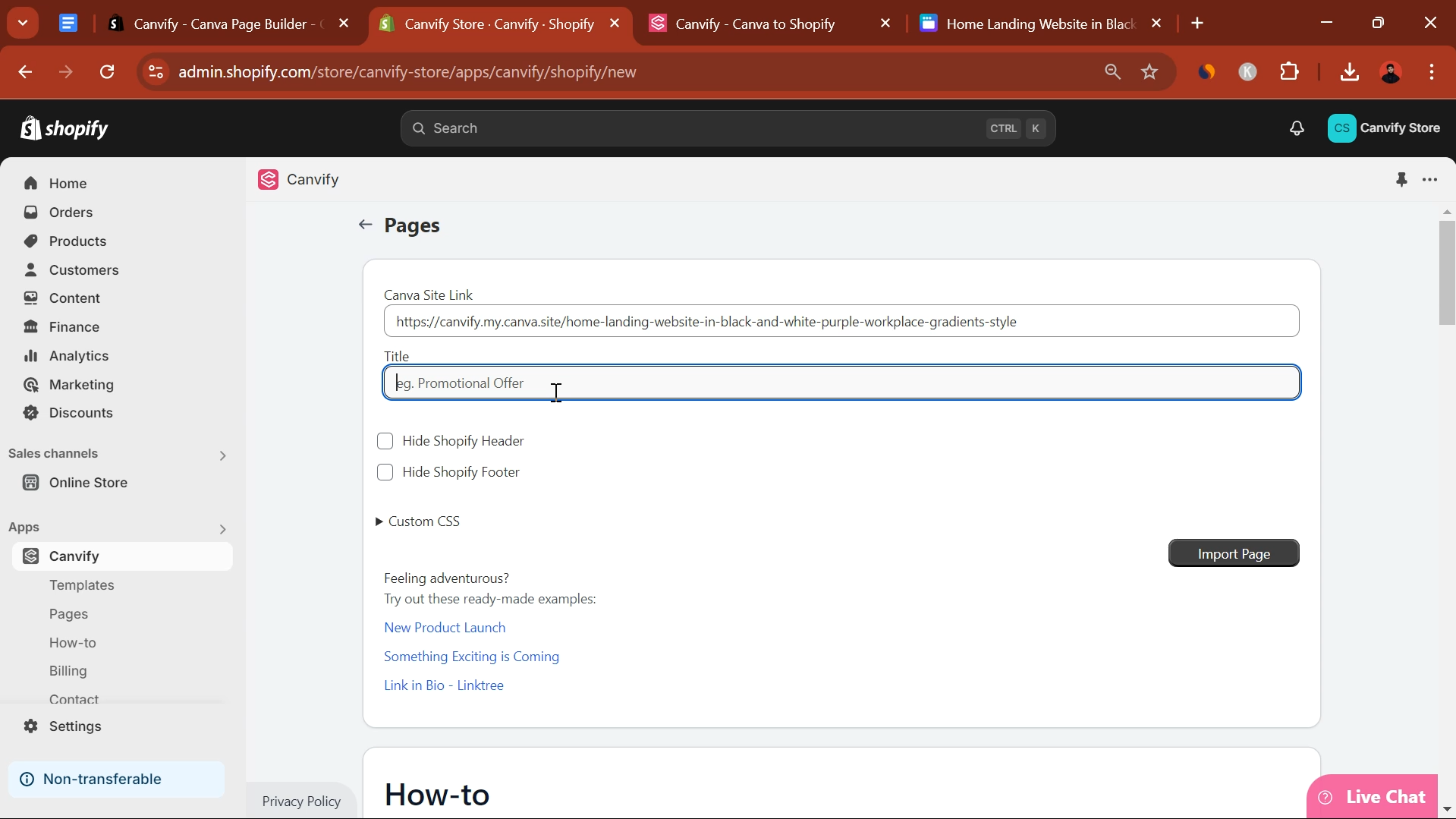Bookmark this page with the star
The width and height of the screenshot is (1456, 819).
[1150, 72]
